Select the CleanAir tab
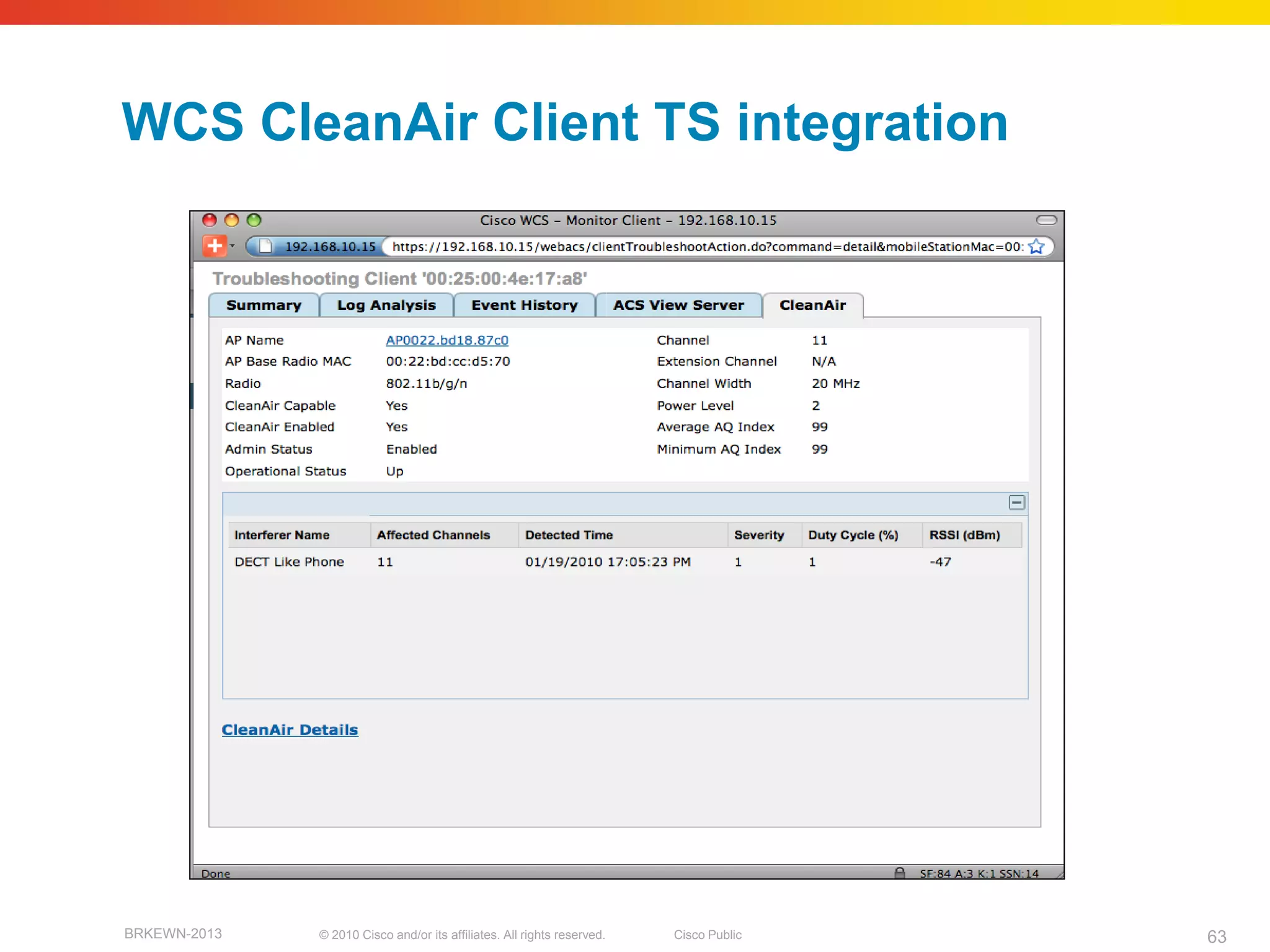Screen dimensions: 1270x952 tap(812, 305)
